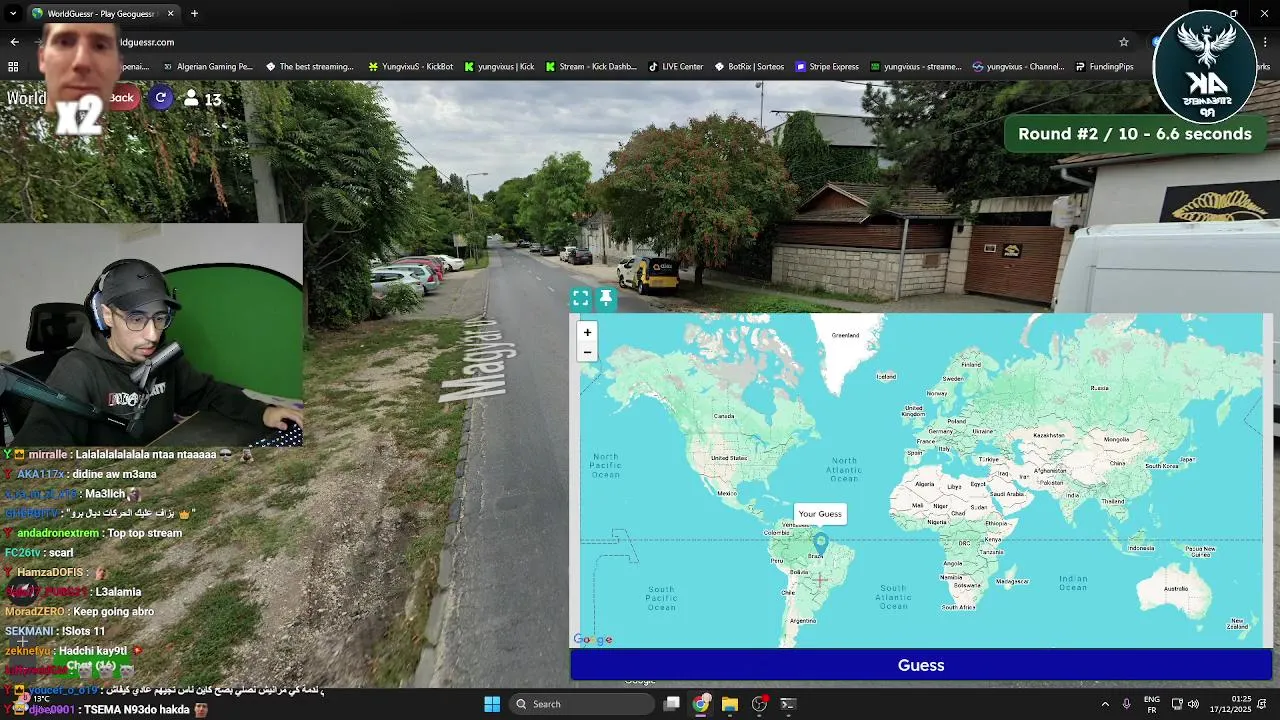Open File Explorer from the taskbar
1280x720 pixels.
click(x=730, y=704)
